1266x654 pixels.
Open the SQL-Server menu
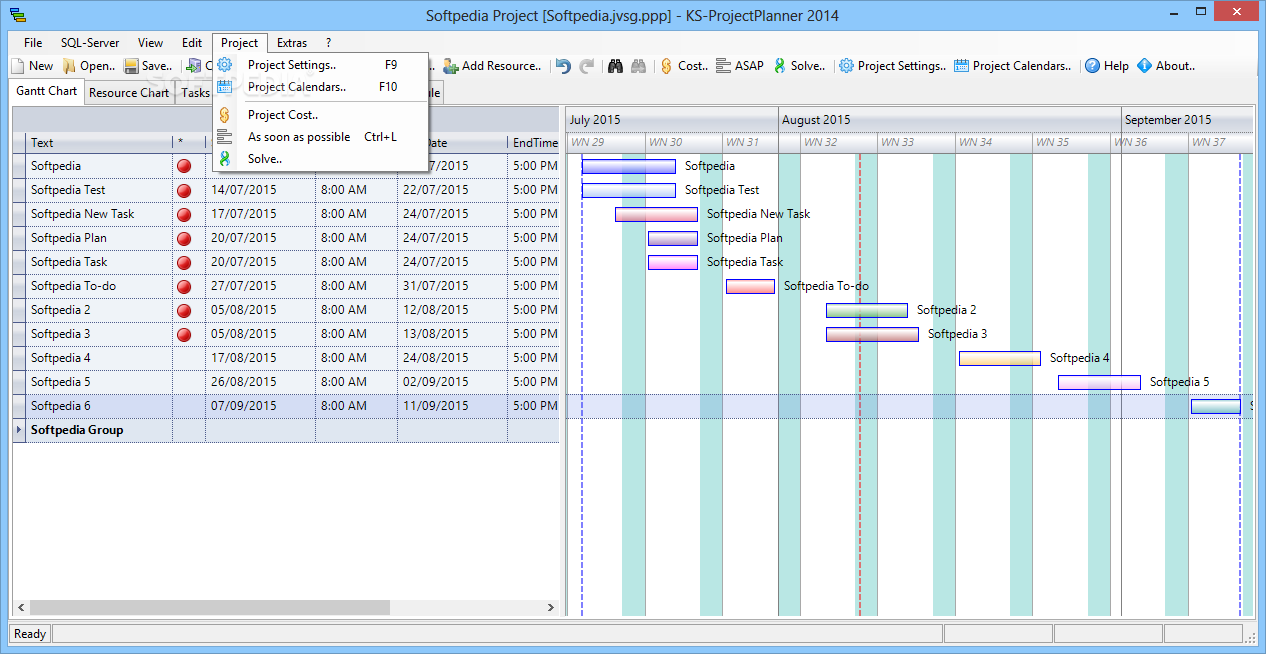90,43
